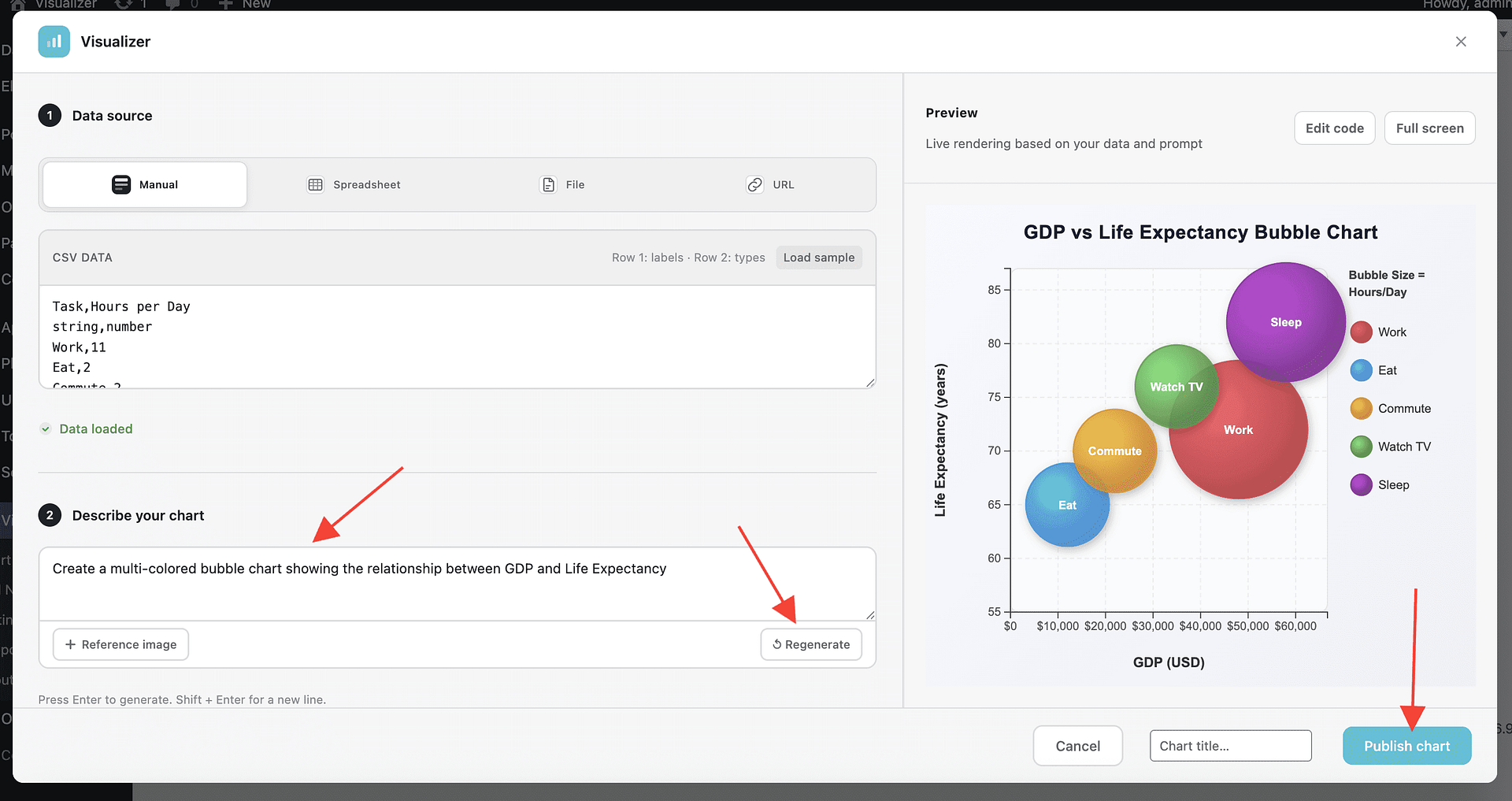Add a Reference image
The width and height of the screenshot is (1512, 801).
[120, 644]
